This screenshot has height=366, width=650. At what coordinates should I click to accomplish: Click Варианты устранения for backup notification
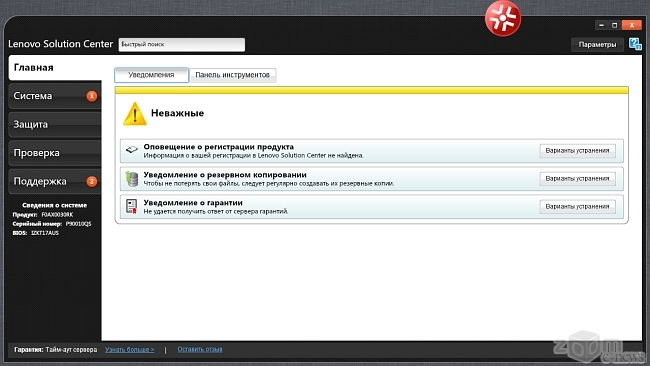[577, 179]
